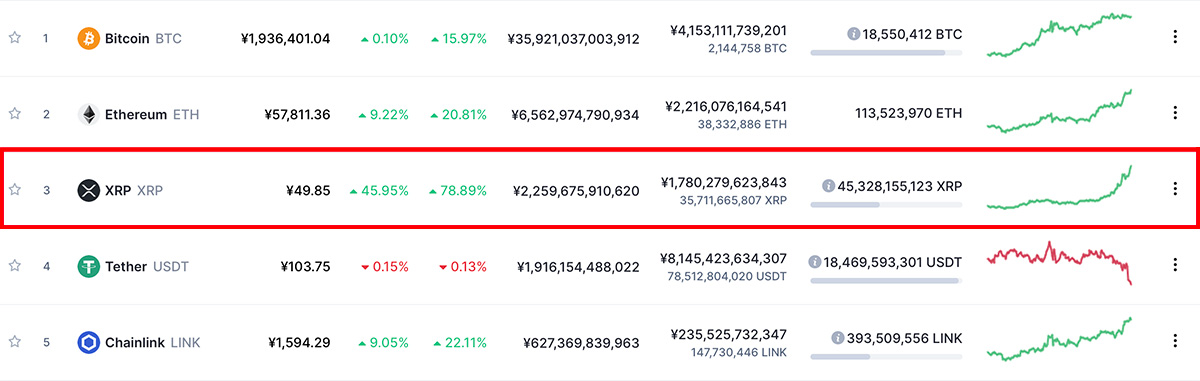Click the Tether green logo icon
The image size is (1200, 381).
89,266
